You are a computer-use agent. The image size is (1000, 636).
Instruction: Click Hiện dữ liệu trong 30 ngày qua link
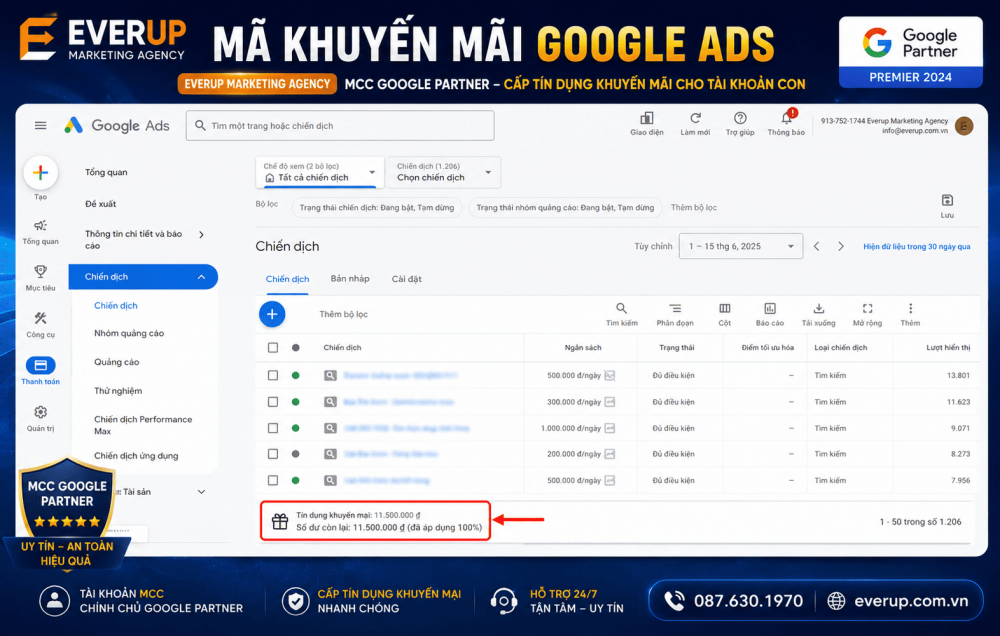click(916, 246)
